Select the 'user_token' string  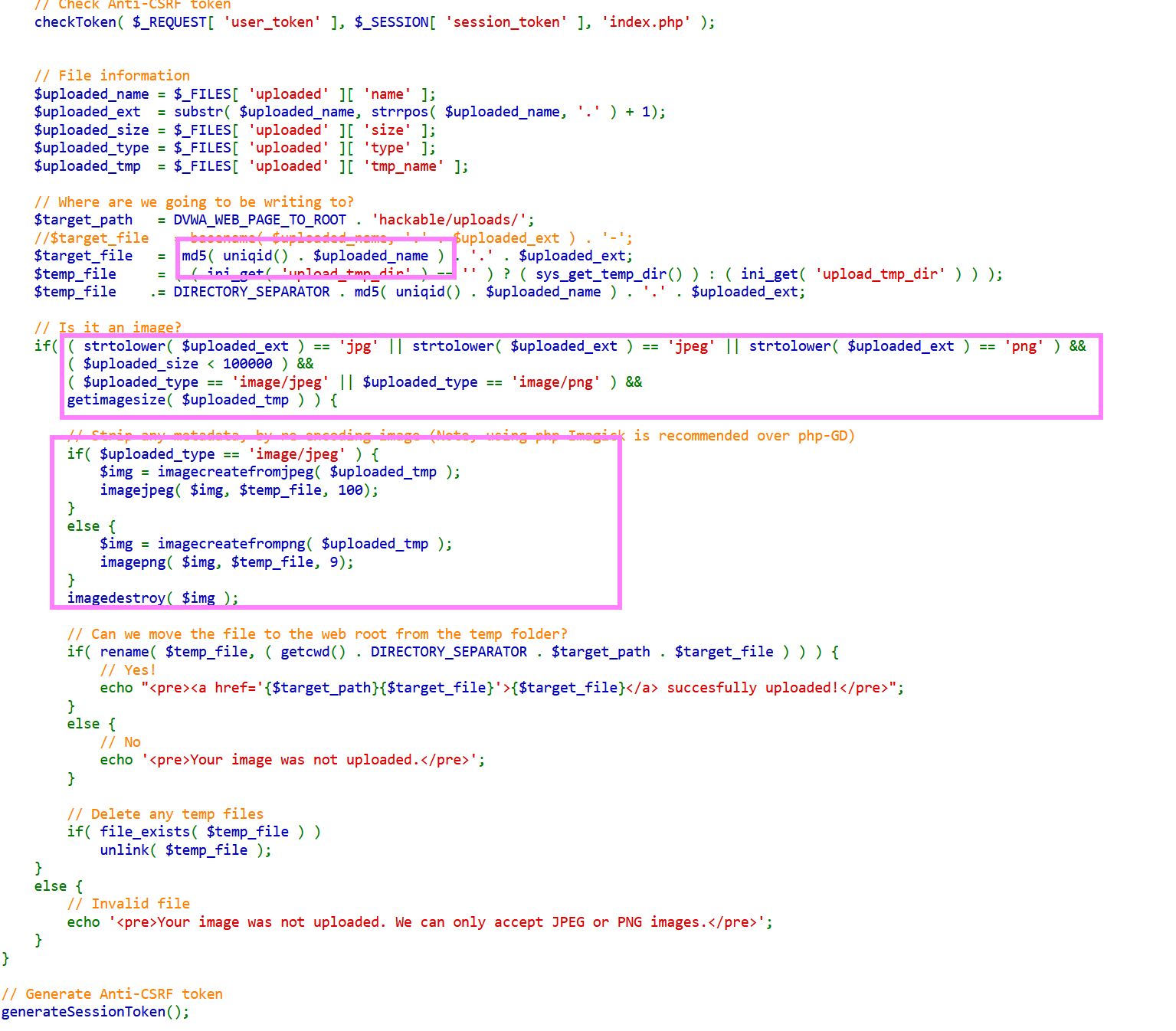[x=273, y=22]
